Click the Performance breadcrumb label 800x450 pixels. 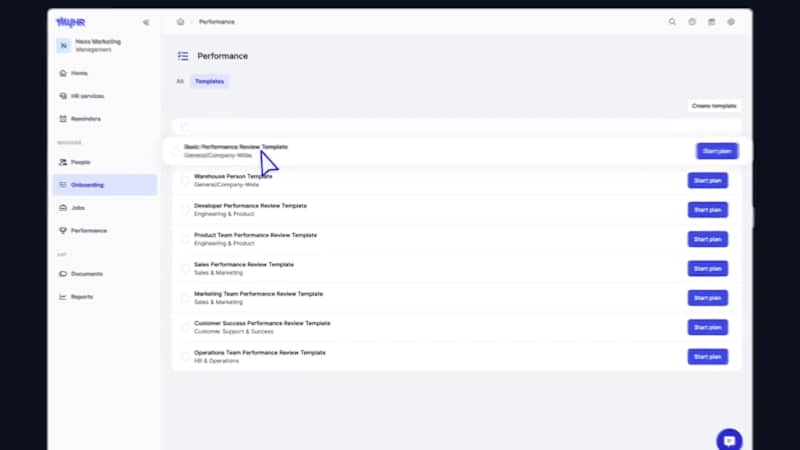click(x=217, y=22)
